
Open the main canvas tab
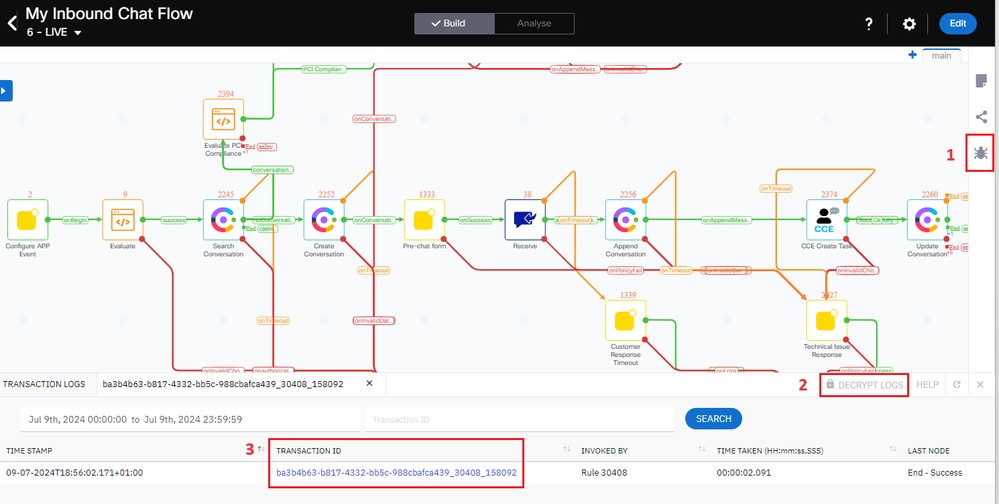pos(941,55)
